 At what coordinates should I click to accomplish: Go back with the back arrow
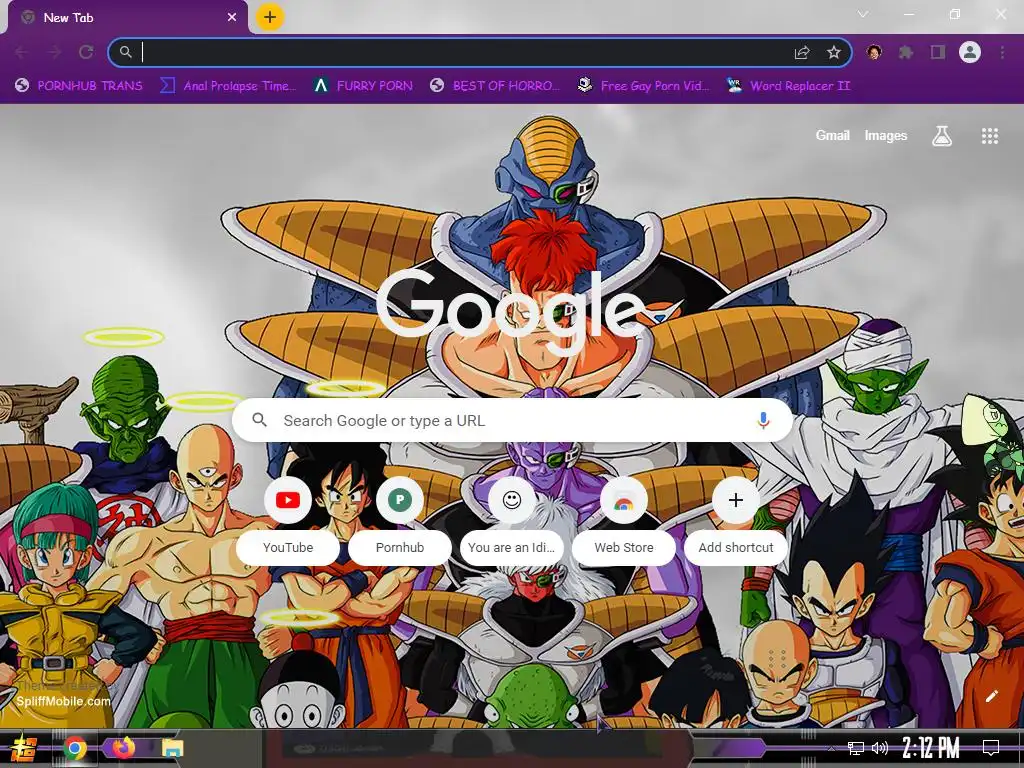tap(22, 52)
